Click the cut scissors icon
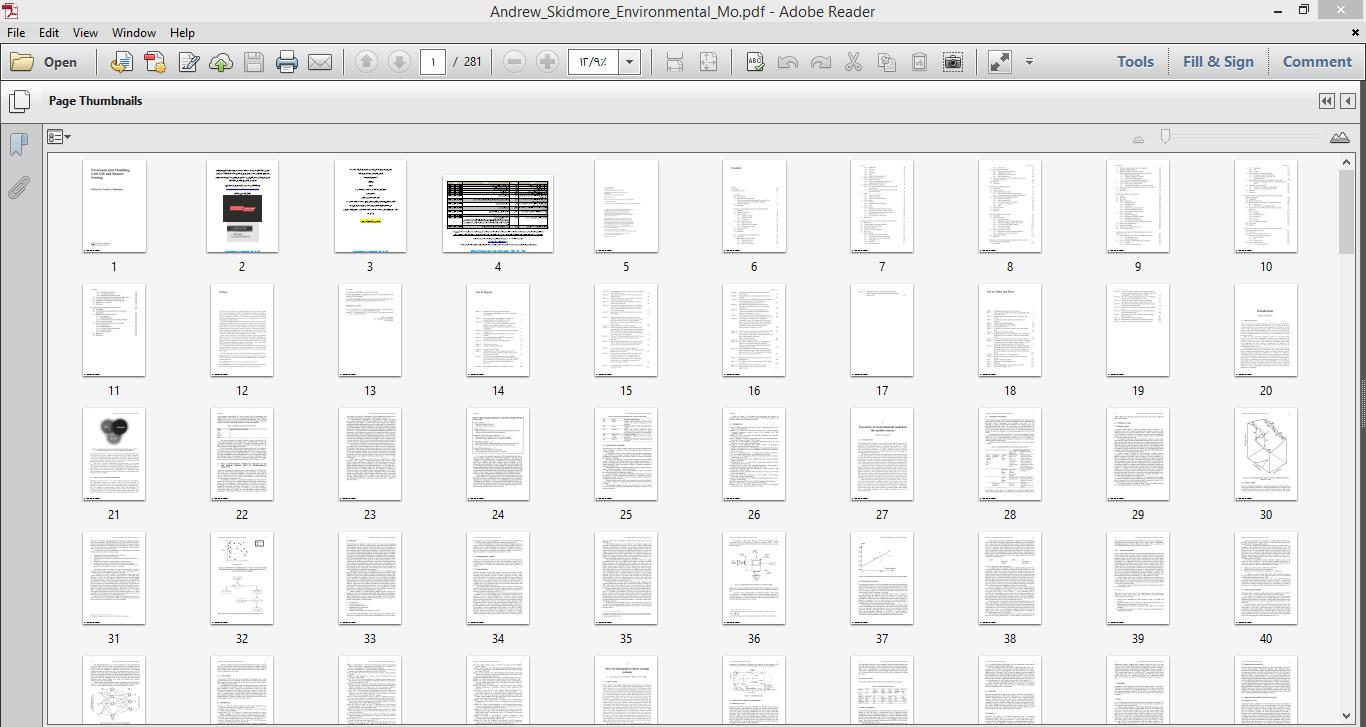The image size is (1366, 727). click(853, 62)
